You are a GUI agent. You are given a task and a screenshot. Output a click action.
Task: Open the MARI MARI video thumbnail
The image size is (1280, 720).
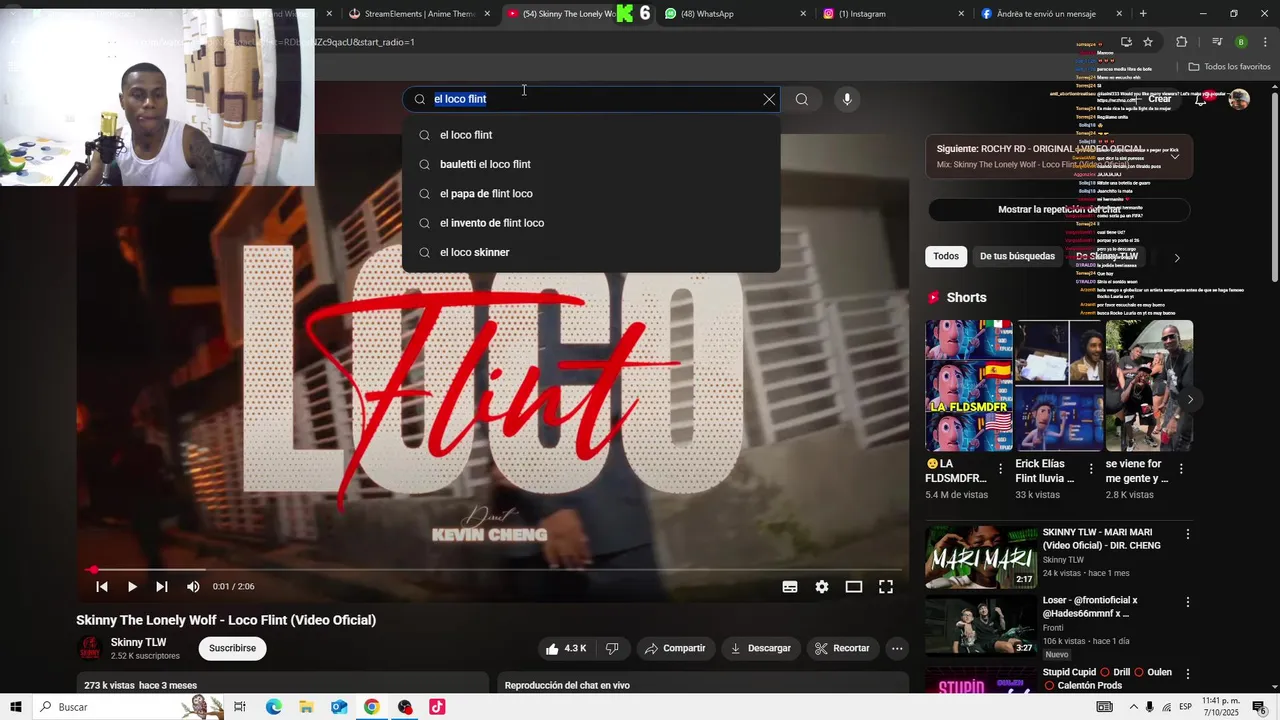(981, 557)
